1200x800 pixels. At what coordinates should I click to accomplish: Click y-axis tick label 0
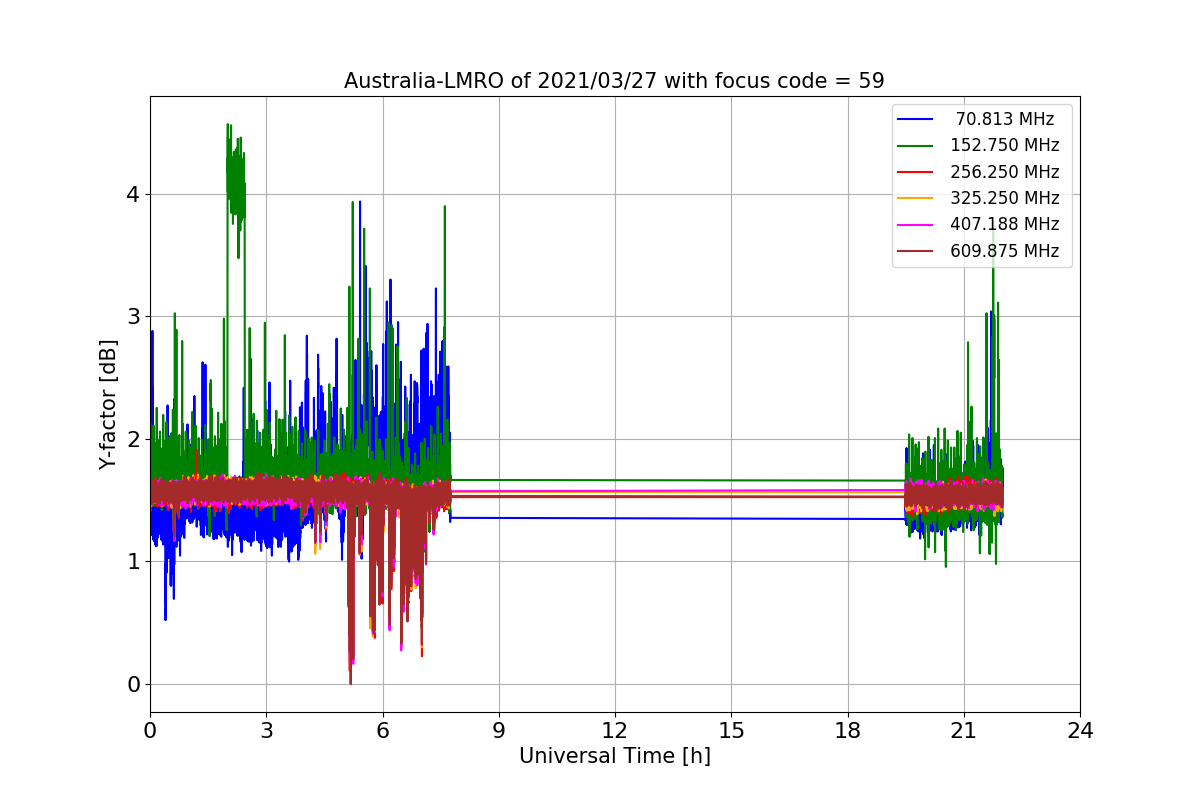point(131,684)
